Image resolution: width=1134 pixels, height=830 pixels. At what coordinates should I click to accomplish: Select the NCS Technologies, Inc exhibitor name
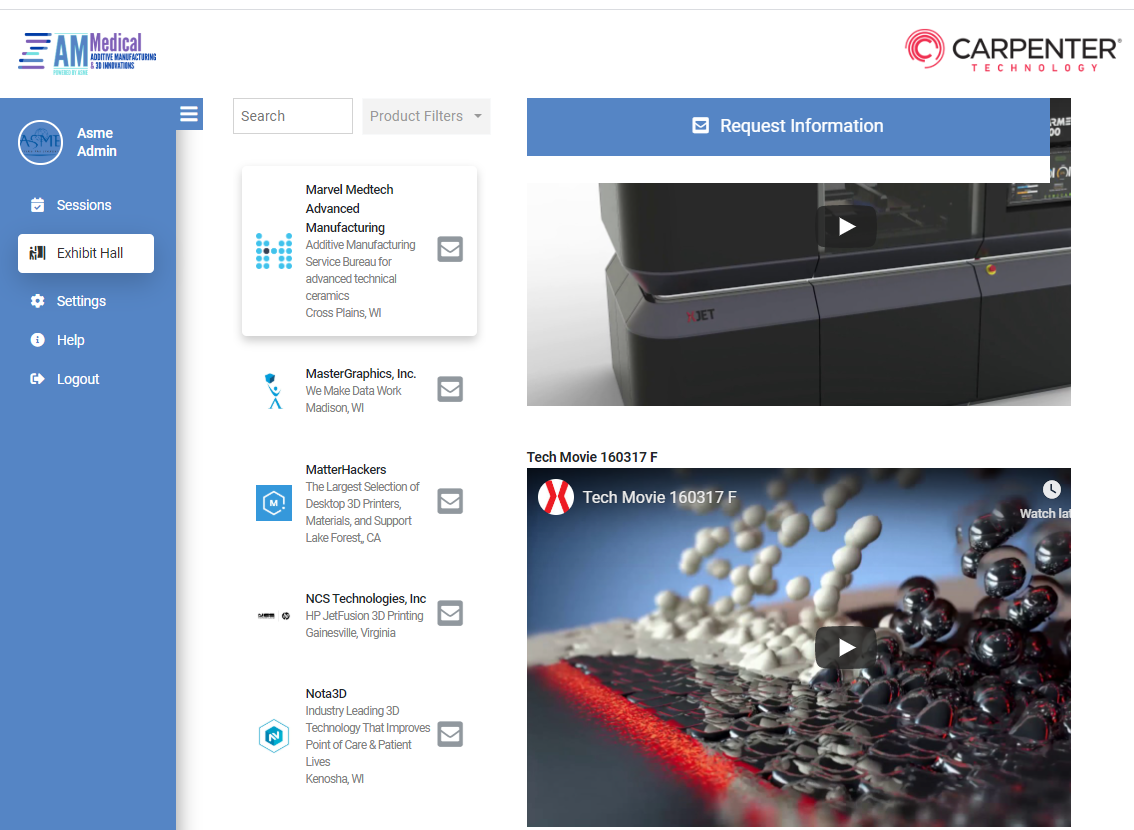coord(365,599)
